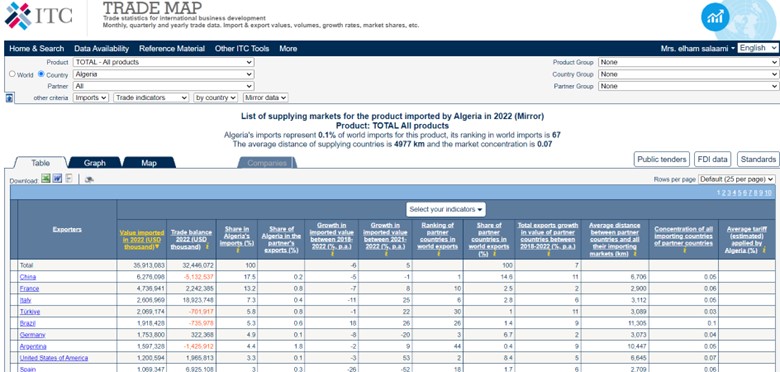
Task: Click the Standards button
Action: click(x=758, y=159)
